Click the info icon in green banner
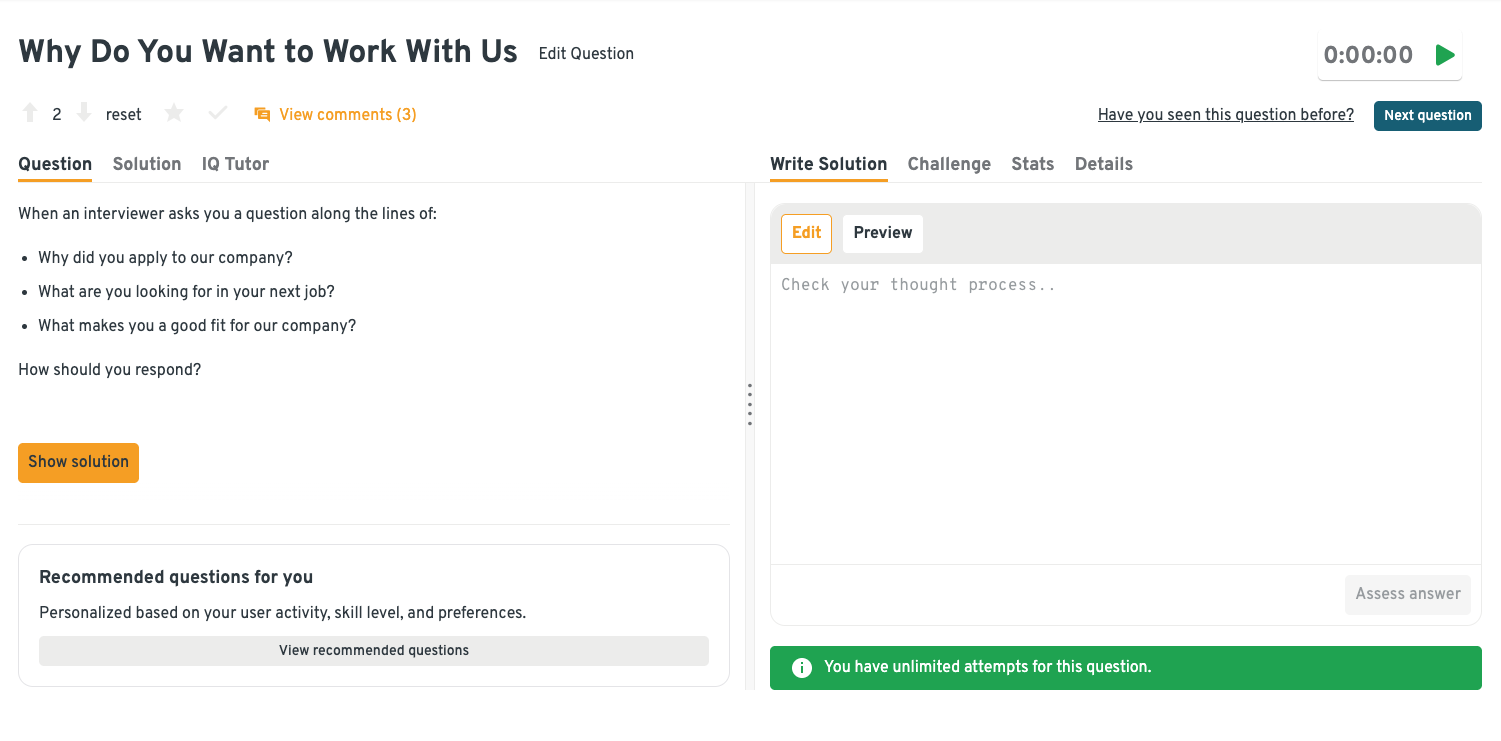This screenshot has width=1501, height=741. pos(801,667)
